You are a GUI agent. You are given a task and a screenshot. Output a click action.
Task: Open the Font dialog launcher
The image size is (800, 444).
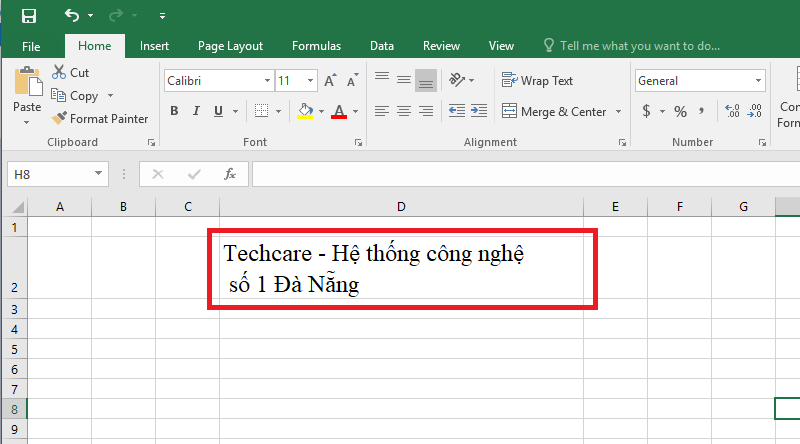358,143
